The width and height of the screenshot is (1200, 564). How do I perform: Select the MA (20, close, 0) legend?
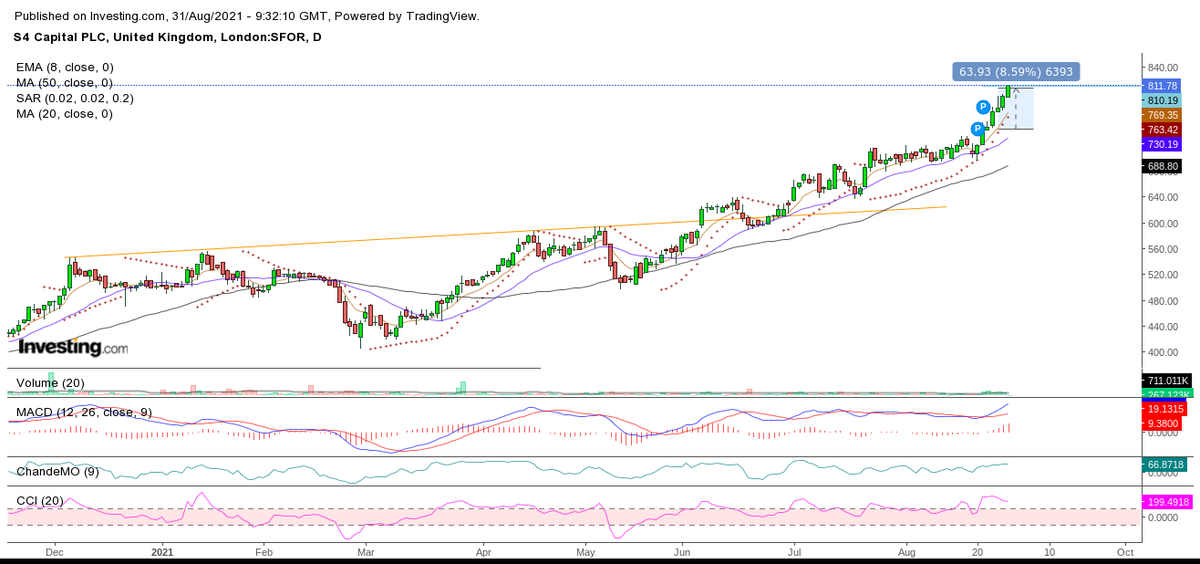[x=64, y=114]
